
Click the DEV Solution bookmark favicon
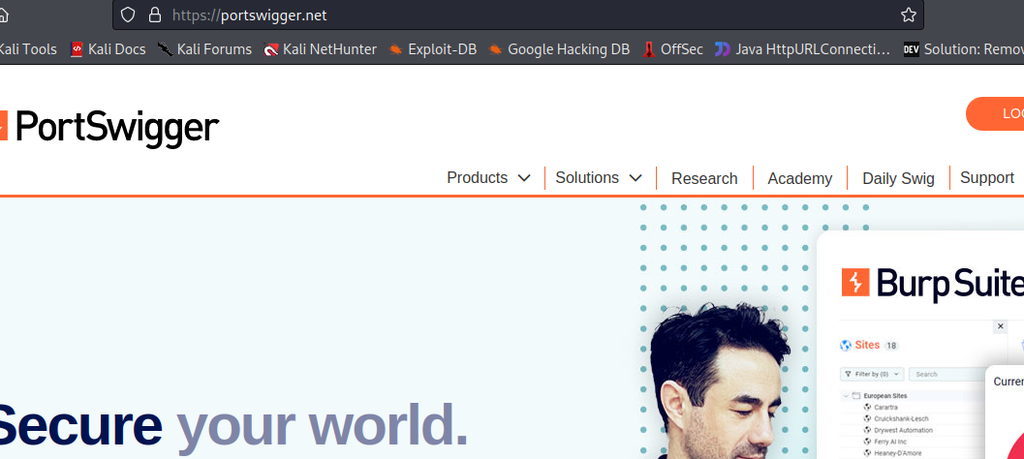[910, 49]
